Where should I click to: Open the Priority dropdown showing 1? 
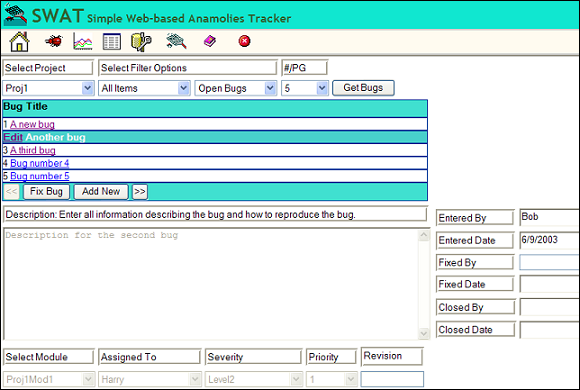pyautogui.click(x=331, y=379)
